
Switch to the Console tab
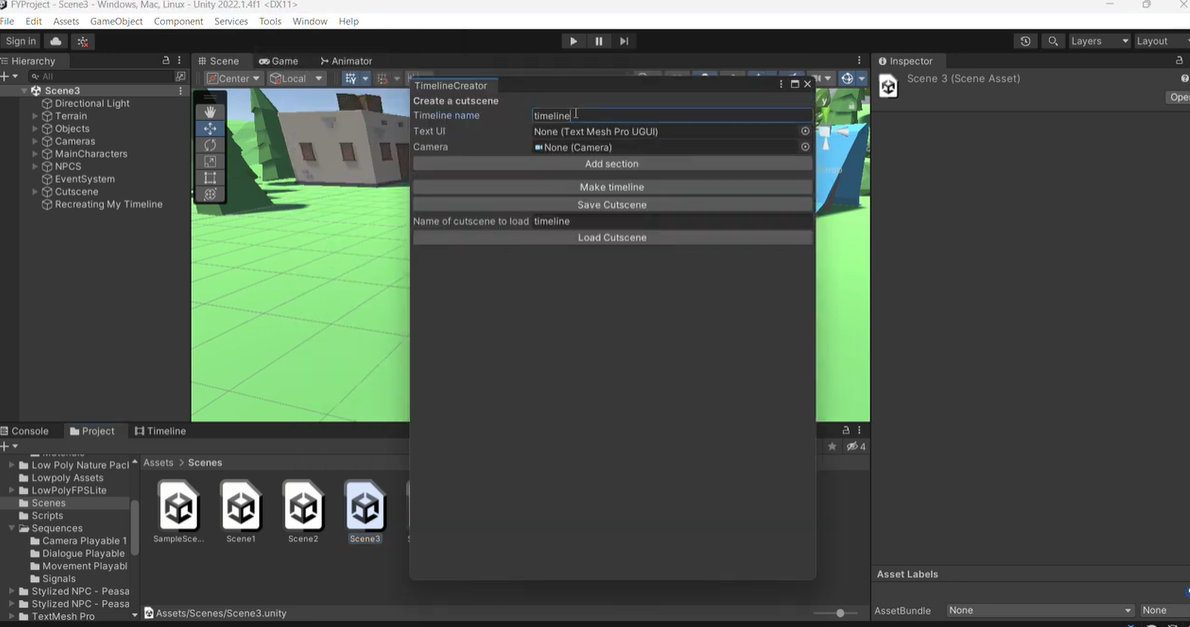[x=24, y=430]
